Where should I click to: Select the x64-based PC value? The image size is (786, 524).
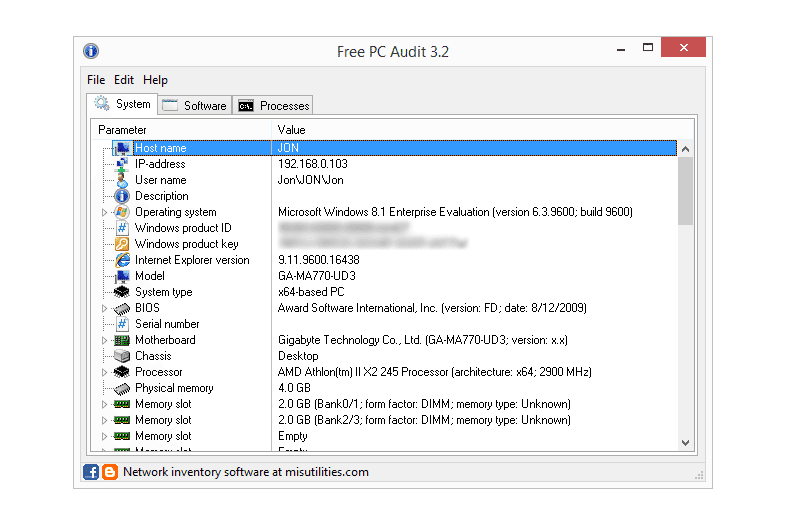[311, 292]
